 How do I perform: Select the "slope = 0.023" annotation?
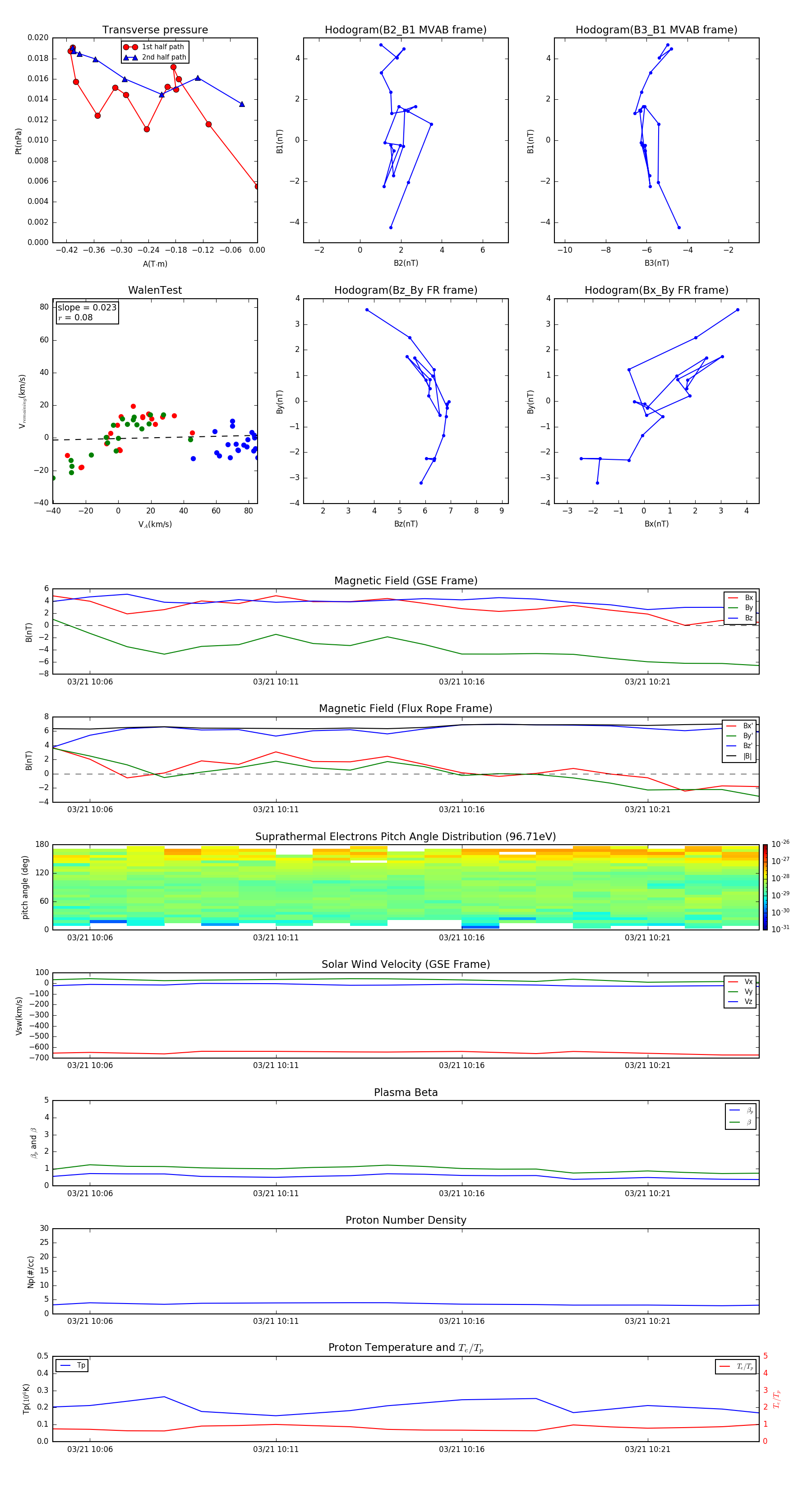(x=87, y=308)
